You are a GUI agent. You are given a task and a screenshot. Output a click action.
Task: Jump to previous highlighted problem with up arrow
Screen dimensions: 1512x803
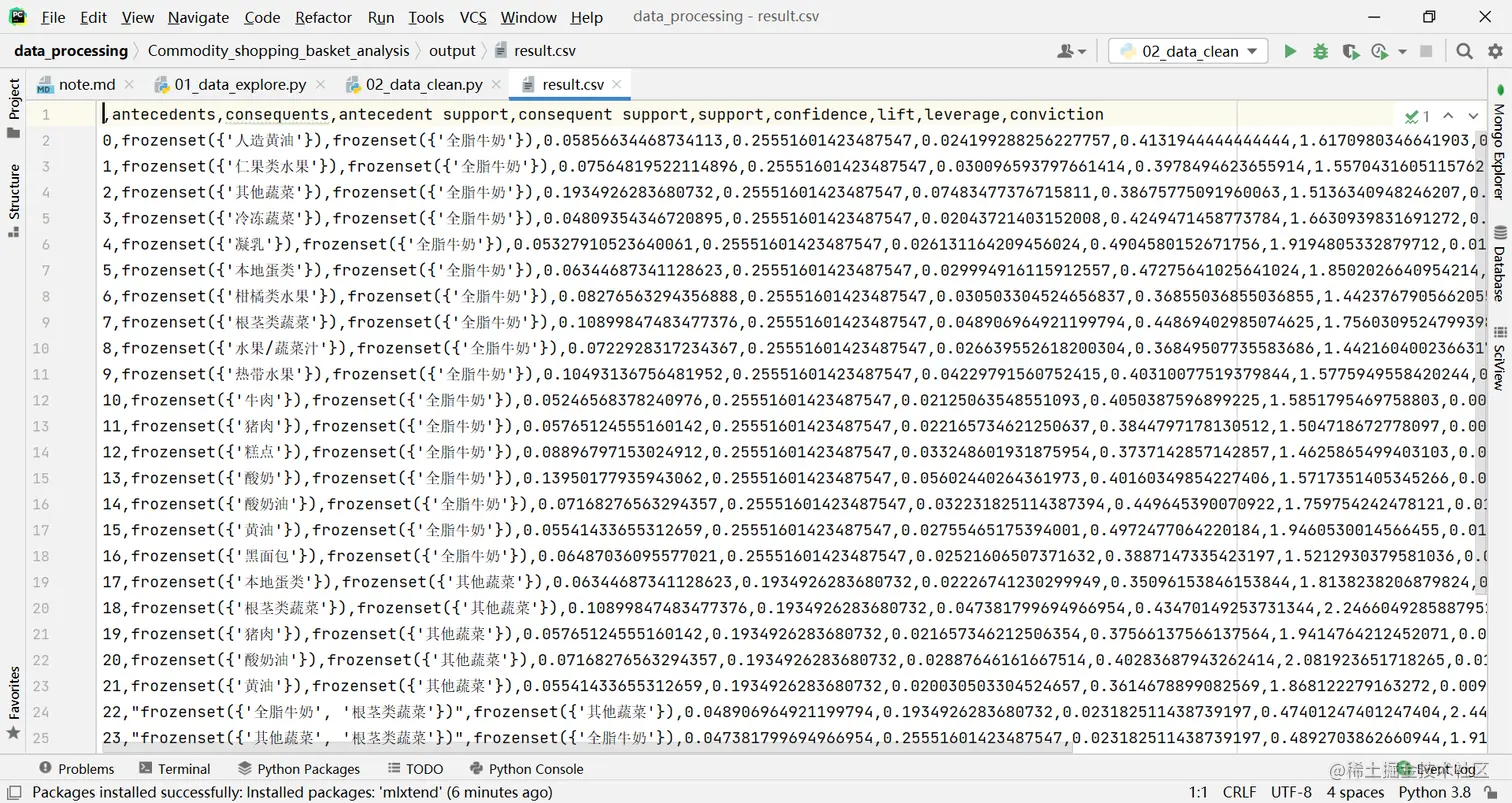[1447, 116]
